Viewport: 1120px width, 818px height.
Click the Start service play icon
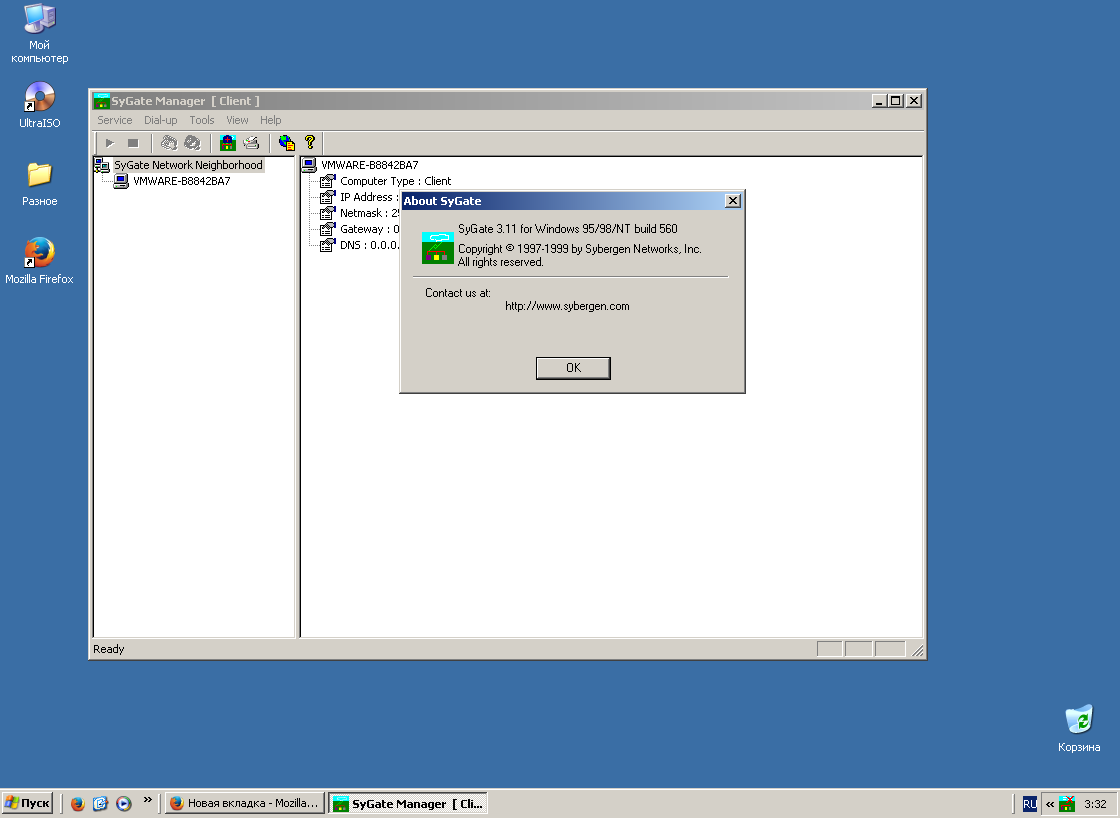110,143
